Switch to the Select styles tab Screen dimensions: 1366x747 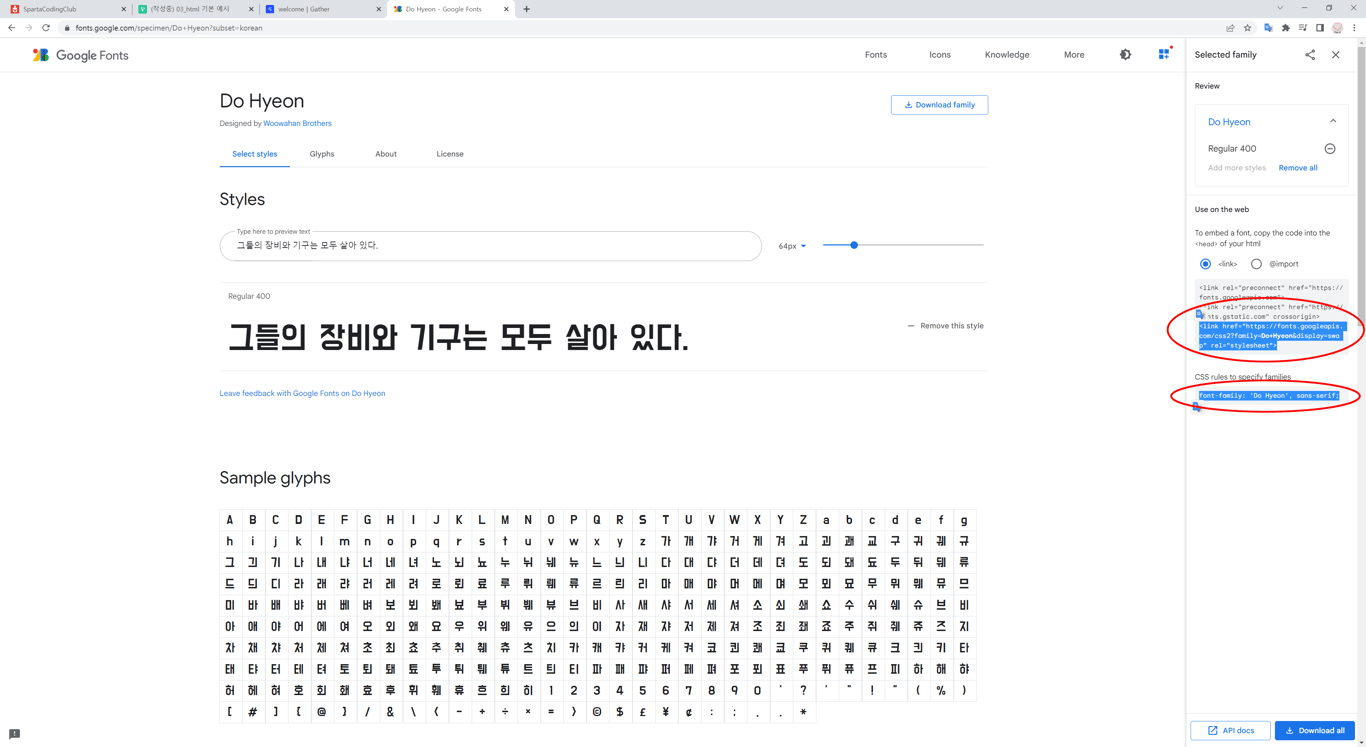pos(255,154)
